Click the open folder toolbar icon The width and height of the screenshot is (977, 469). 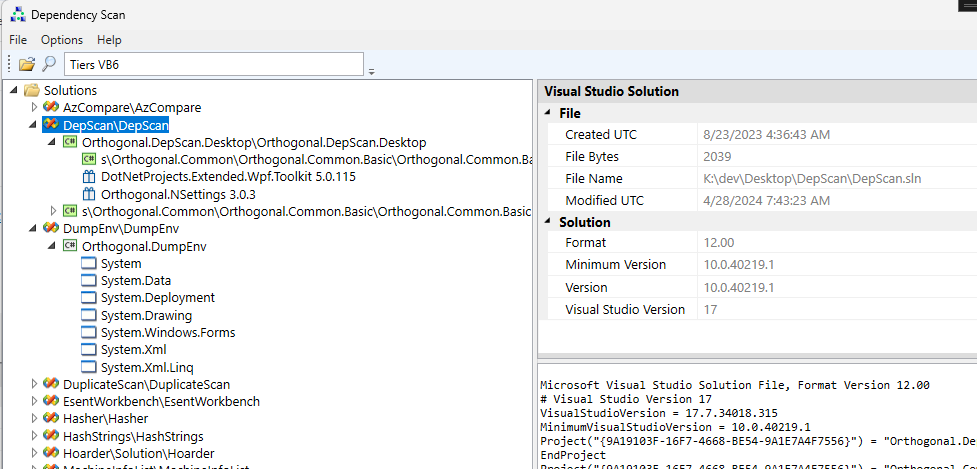click(x=27, y=64)
